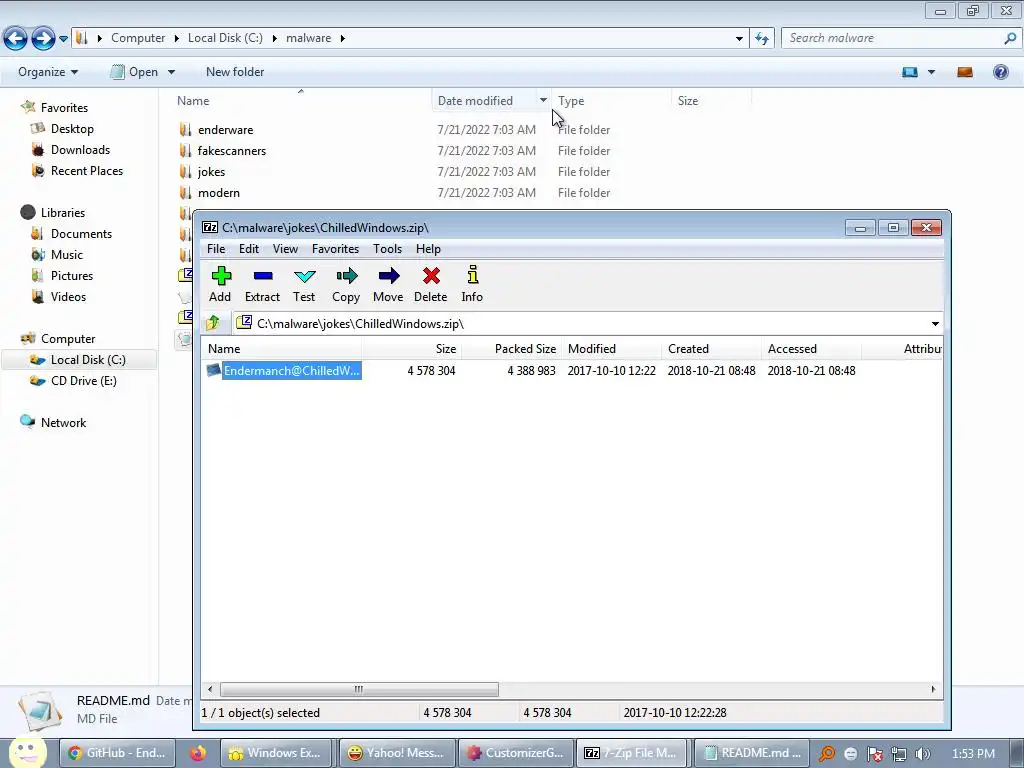The height and width of the screenshot is (768, 1024).
Task: Click the 7-Zip scroll left arrow
Action: pyautogui.click(x=210, y=689)
